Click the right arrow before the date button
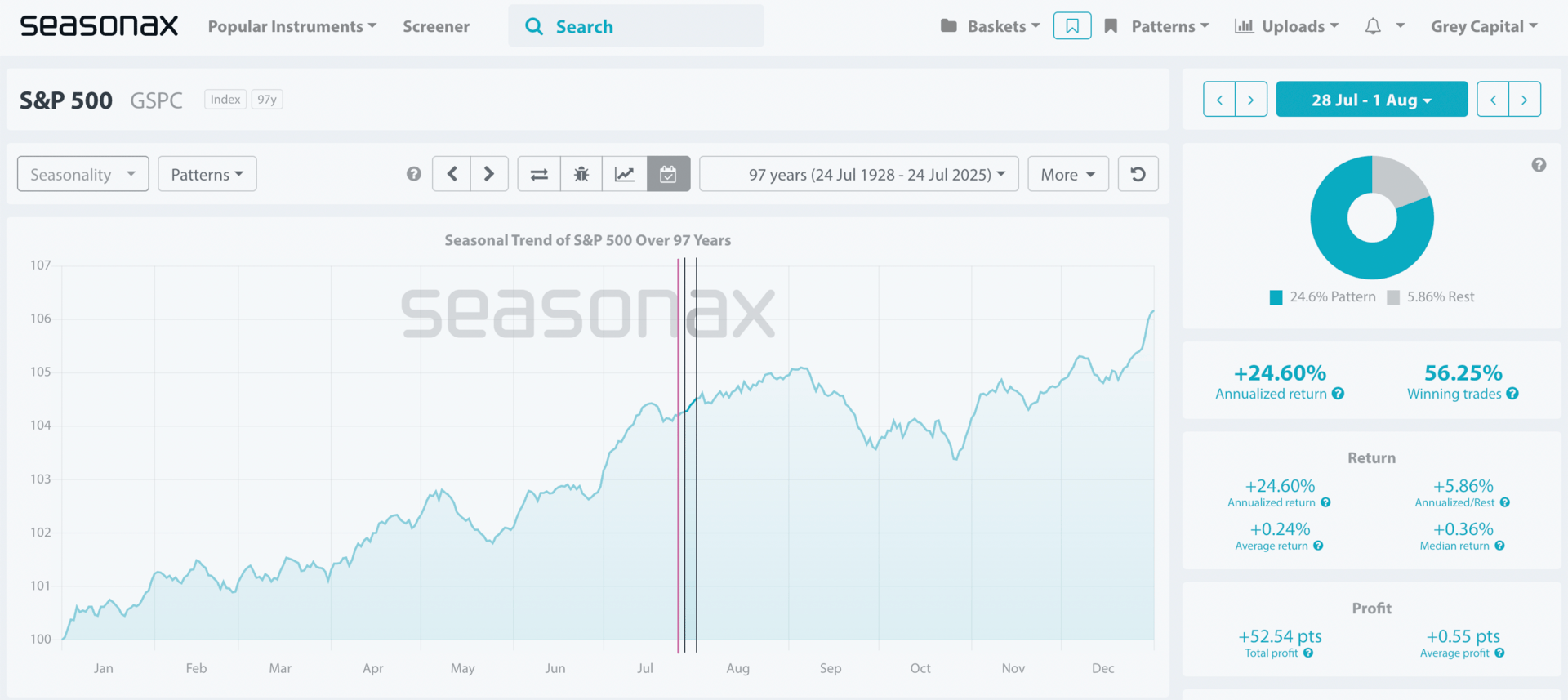The width and height of the screenshot is (1568, 700). click(1251, 100)
